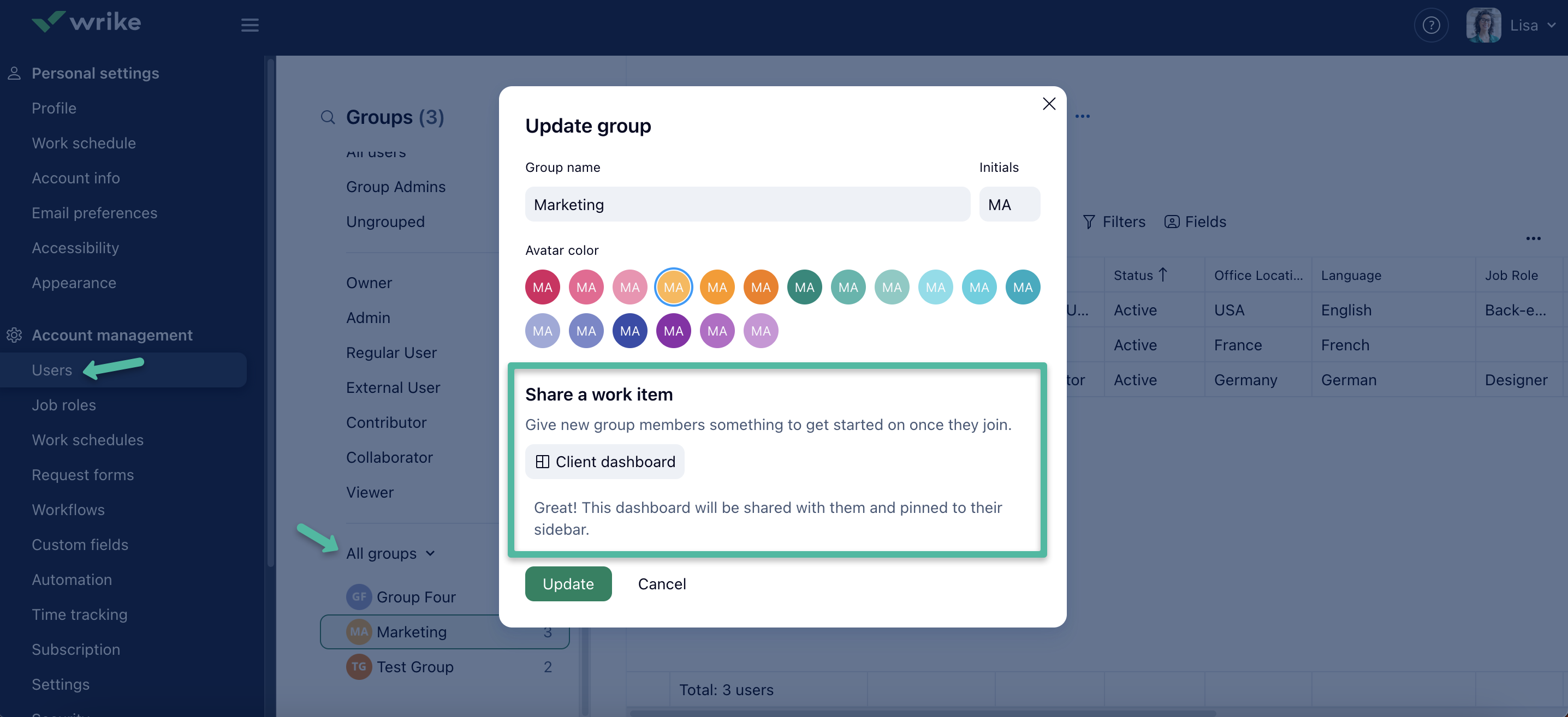
Task: Open Job roles in sidebar
Action: point(64,405)
